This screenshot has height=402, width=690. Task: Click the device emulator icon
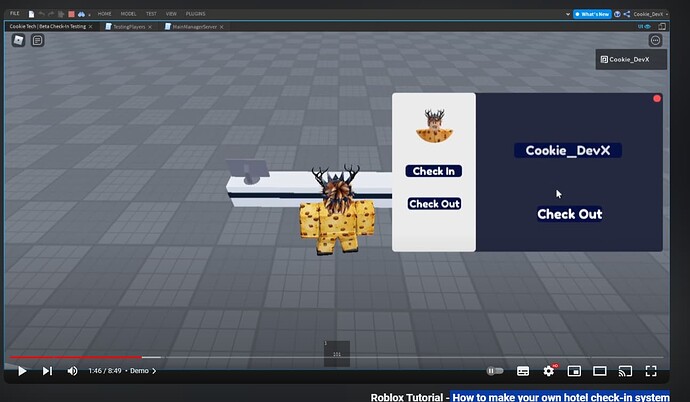[x=662, y=27]
